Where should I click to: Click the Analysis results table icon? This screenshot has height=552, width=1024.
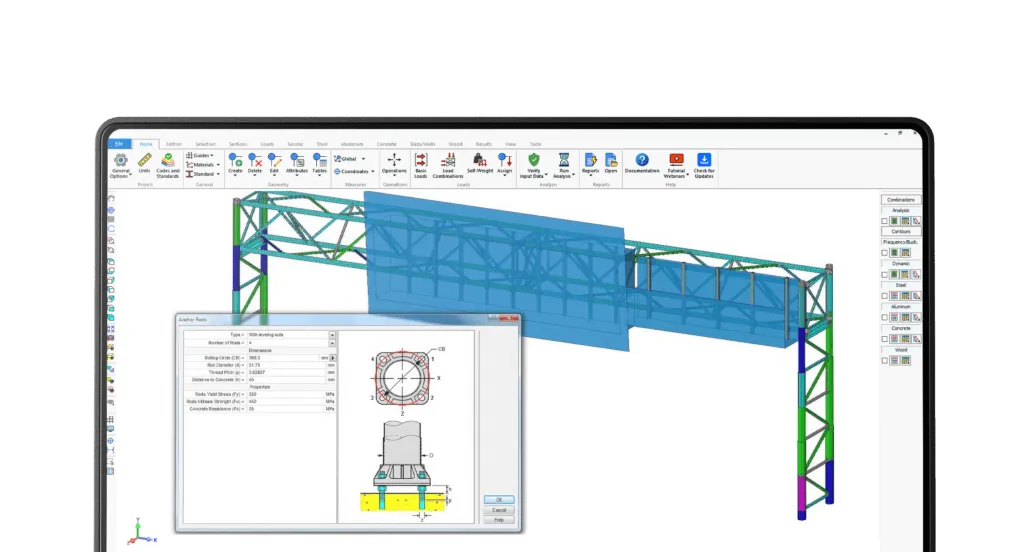click(x=905, y=221)
